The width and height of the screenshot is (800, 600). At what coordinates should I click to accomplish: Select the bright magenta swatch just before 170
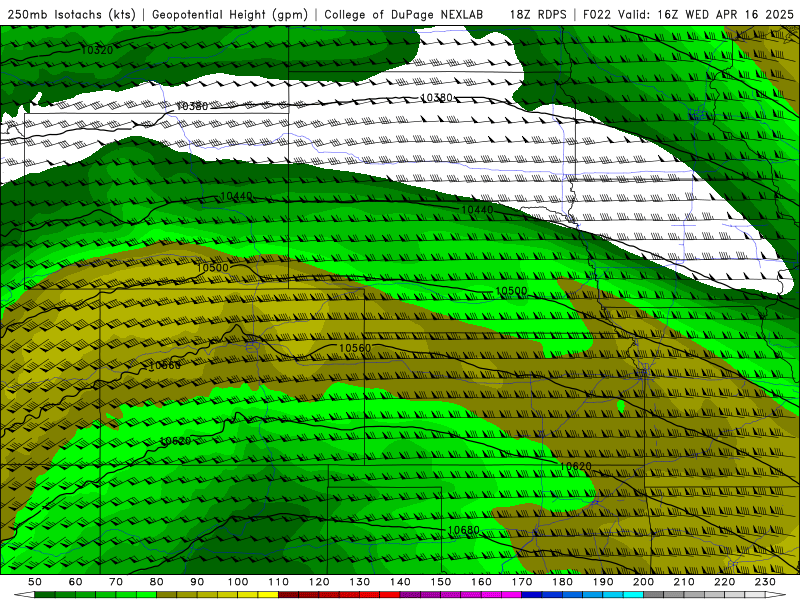click(x=512, y=595)
